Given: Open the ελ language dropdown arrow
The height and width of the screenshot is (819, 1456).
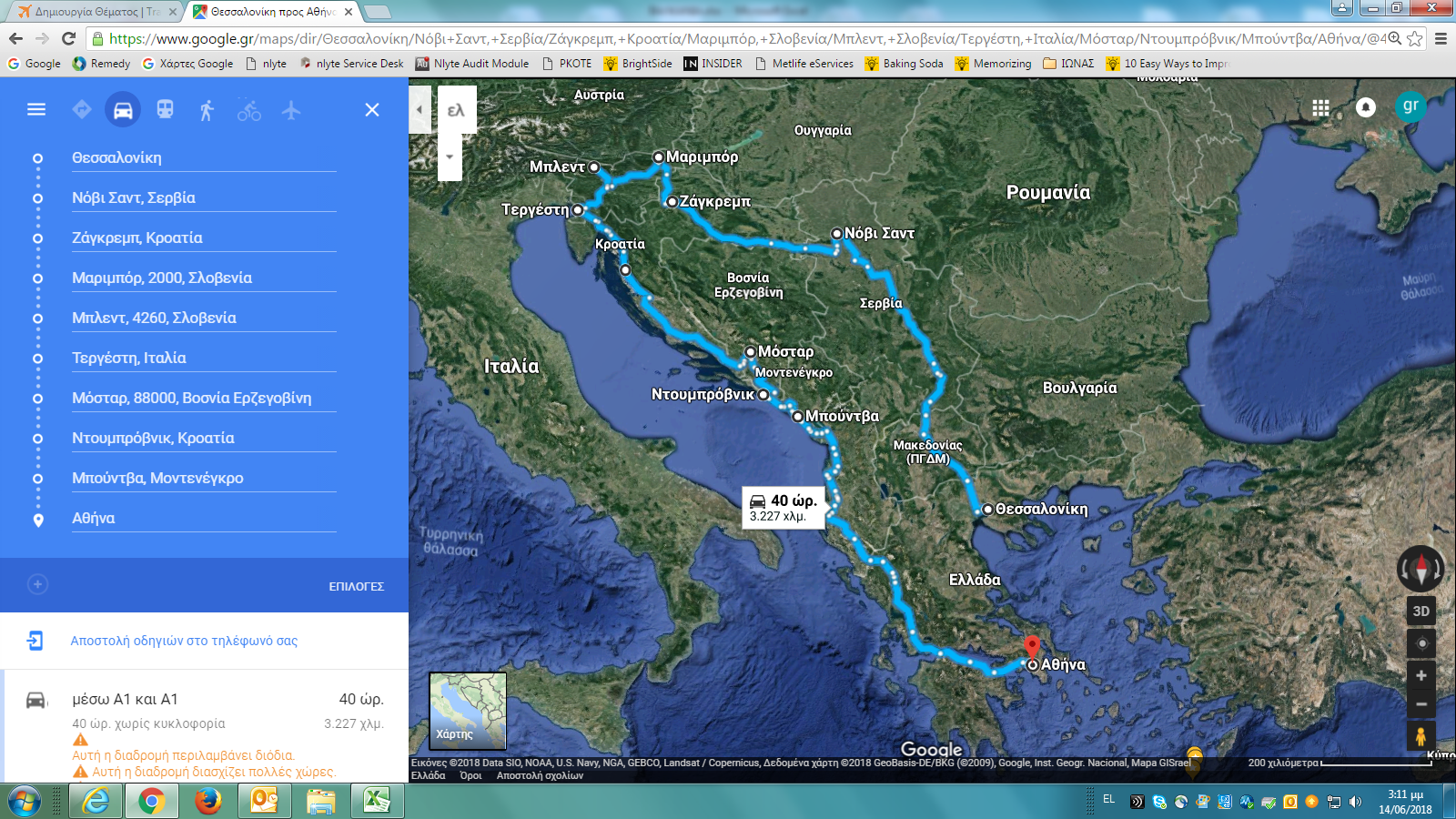Looking at the screenshot, I should [x=450, y=157].
